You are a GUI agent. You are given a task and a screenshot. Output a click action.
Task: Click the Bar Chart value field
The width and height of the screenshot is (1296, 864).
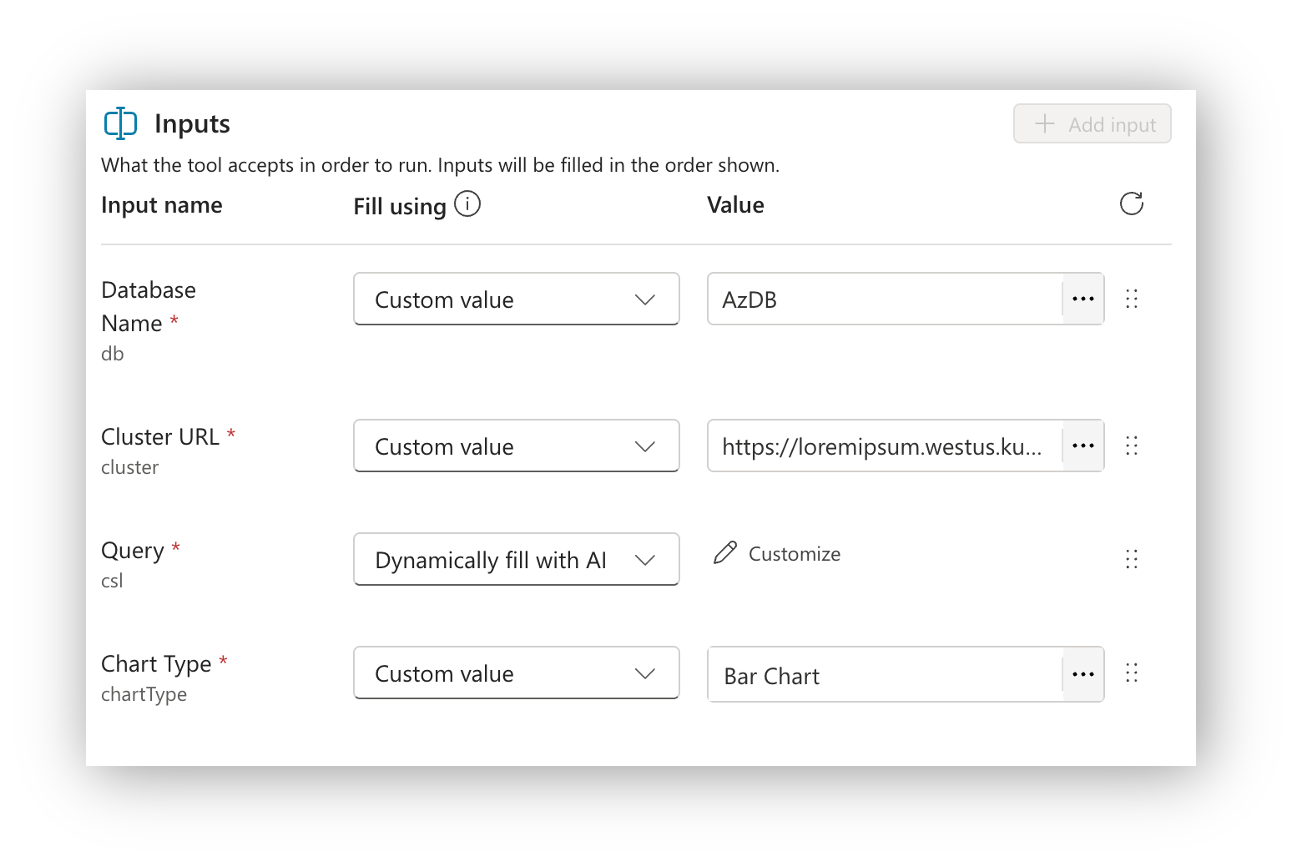point(884,675)
